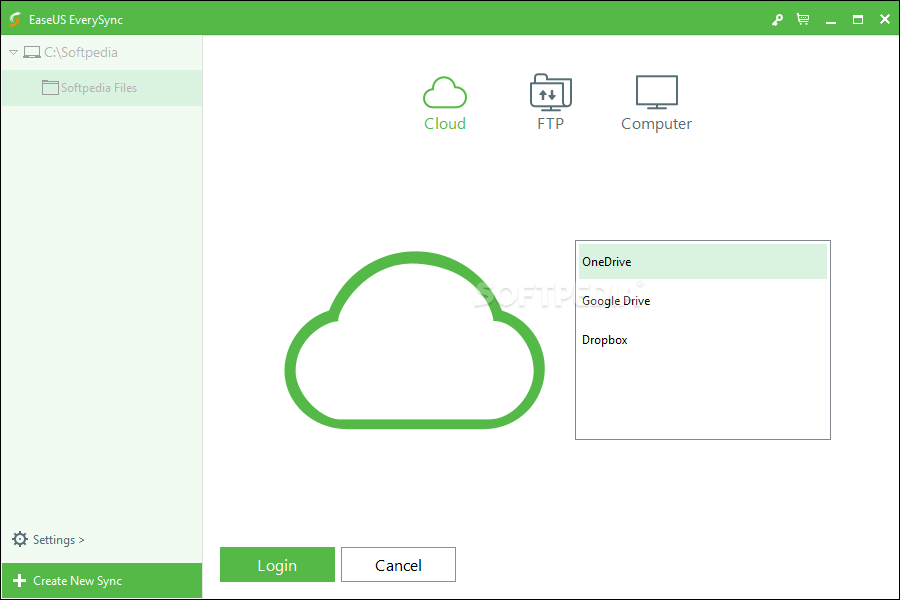Pick the Computer monitor icon
This screenshot has height=600, width=900.
657,92
